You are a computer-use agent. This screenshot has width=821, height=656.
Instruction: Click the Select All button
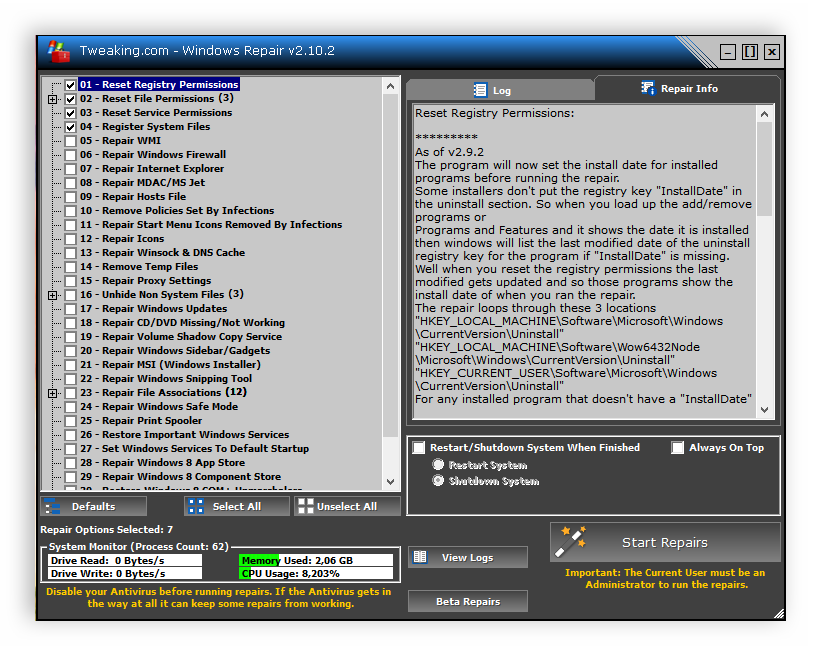(237, 506)
